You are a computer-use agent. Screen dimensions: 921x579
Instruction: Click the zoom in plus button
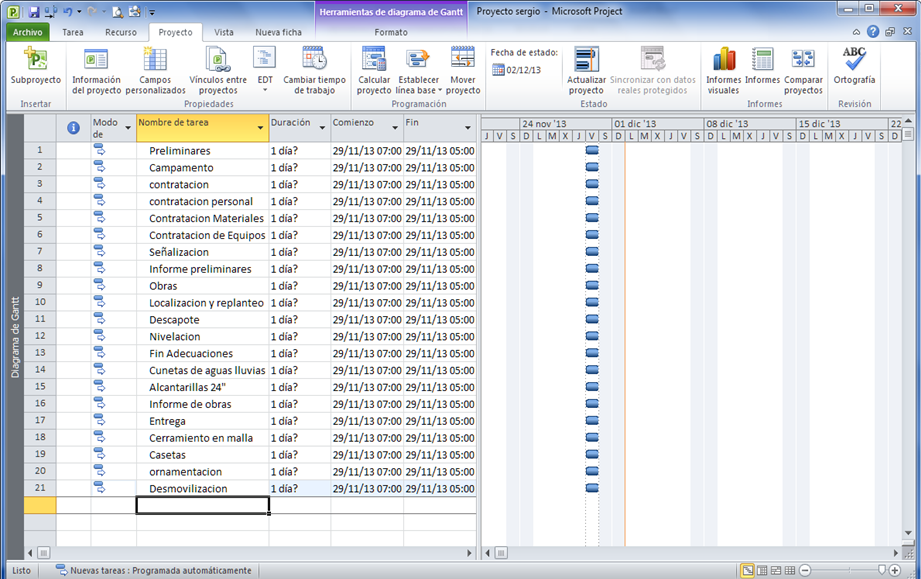[895, 570]
